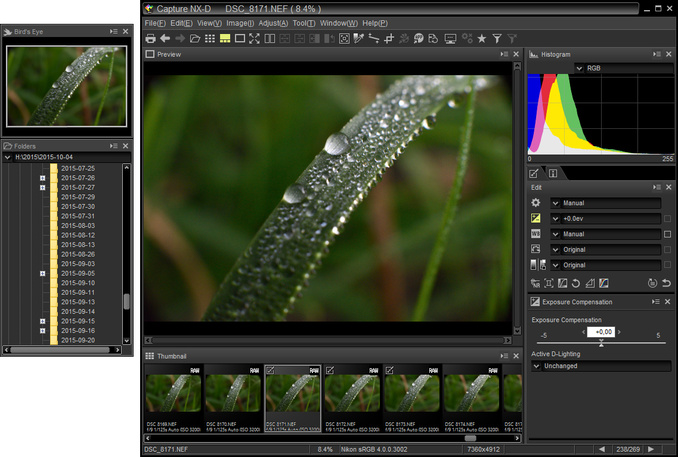Viewport: 678px width, 457px height.
Task: Click the filter funnel icon in the toolbar
Action: pos(497,38)
